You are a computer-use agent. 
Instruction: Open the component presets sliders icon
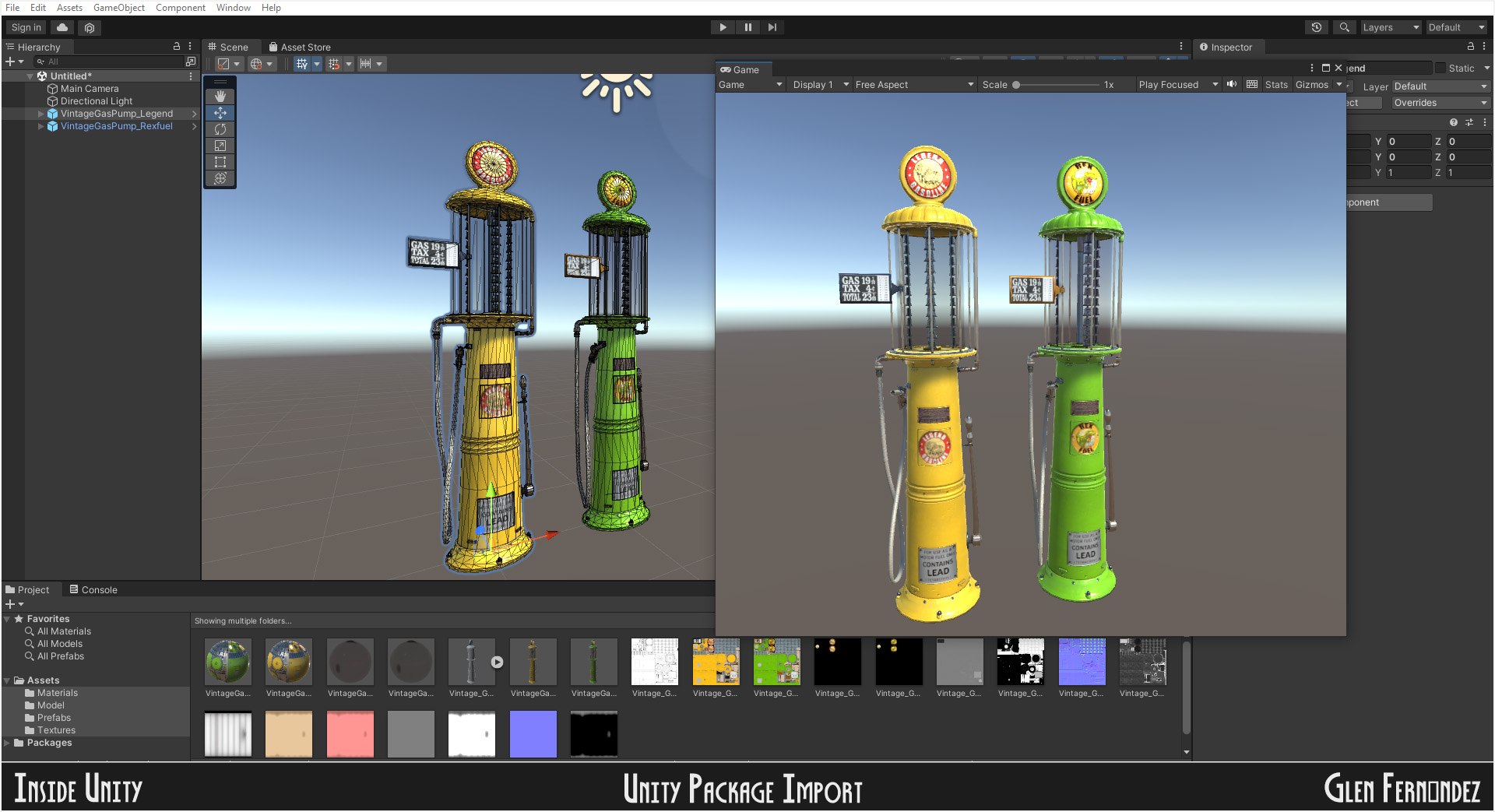[1469, 122]
